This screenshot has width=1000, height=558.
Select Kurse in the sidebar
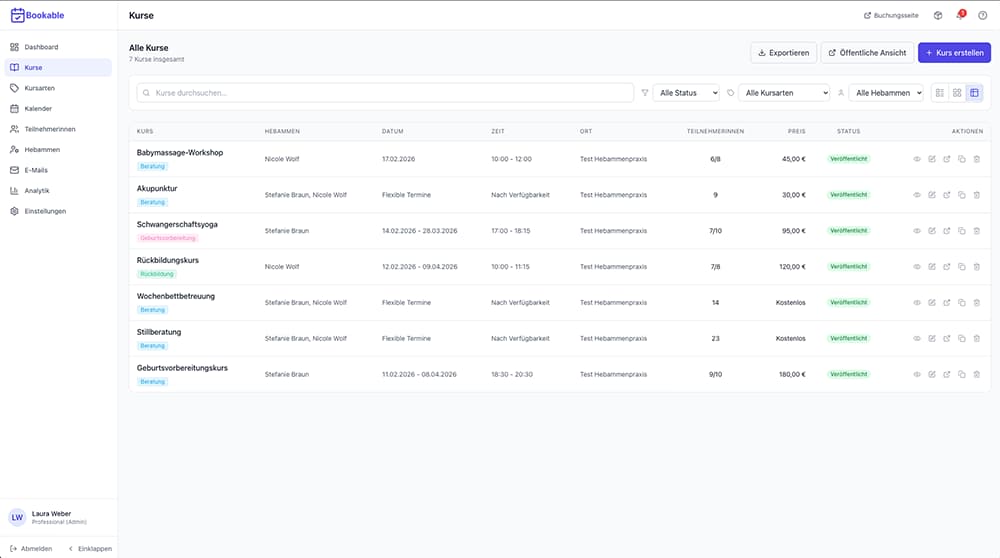[x=57, y=68]
